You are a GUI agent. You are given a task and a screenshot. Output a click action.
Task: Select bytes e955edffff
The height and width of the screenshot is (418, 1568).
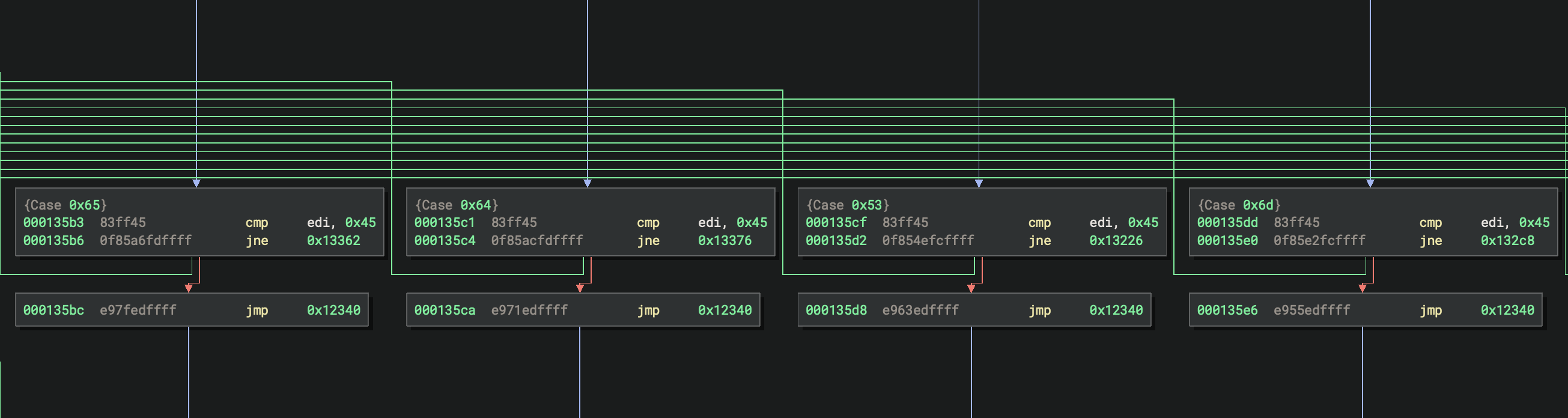[x=1312, y=310]
